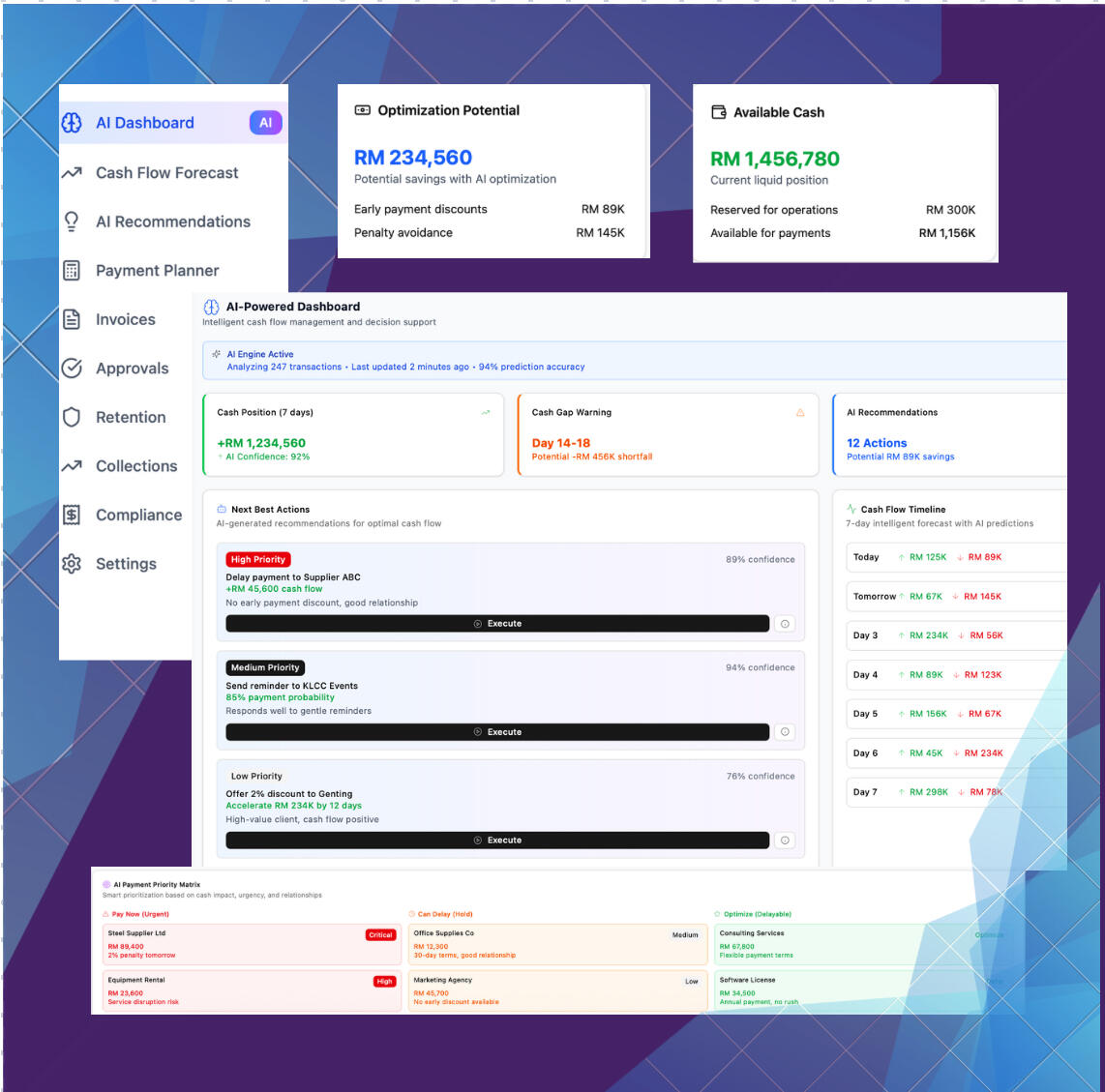Click the sparkle icon on AI Engine Active banner

(215, 354)
